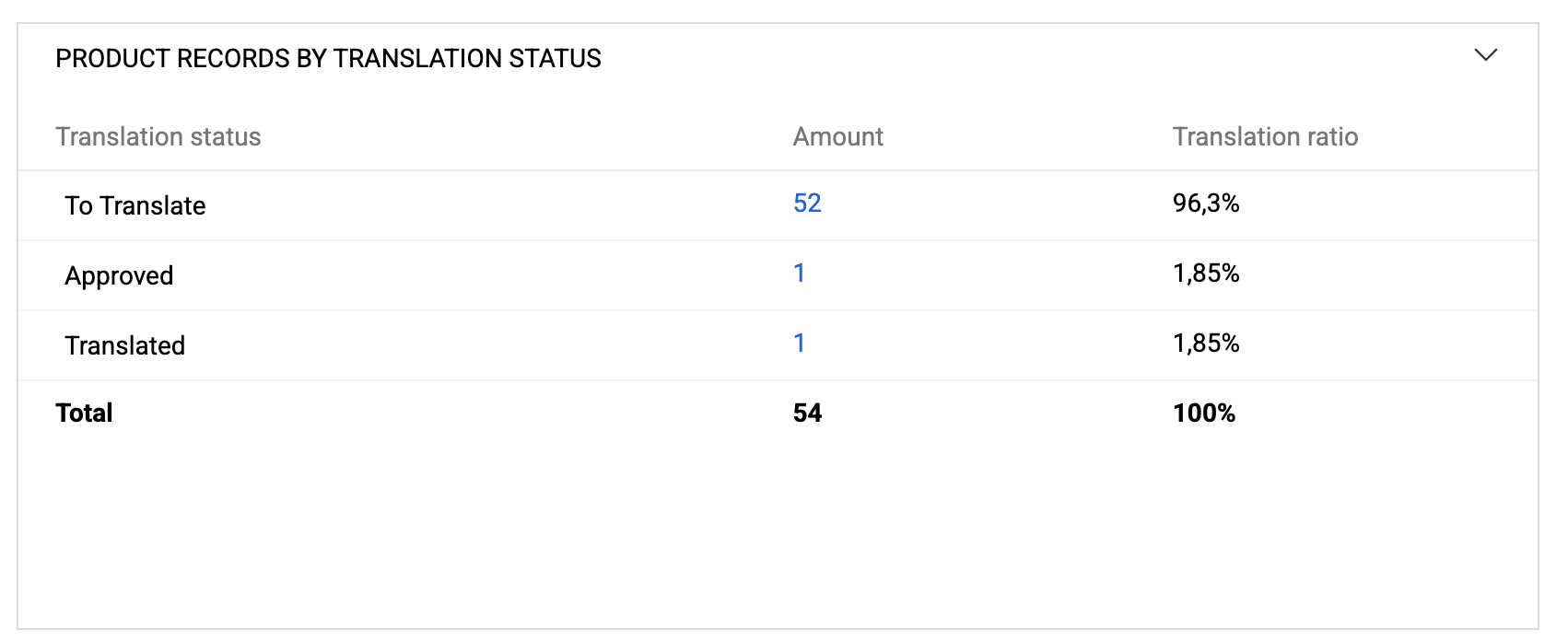Screen dimensions: 1568x641
Task: Collapse the Product Records panel via chevron
Action: pos(1486,55)
